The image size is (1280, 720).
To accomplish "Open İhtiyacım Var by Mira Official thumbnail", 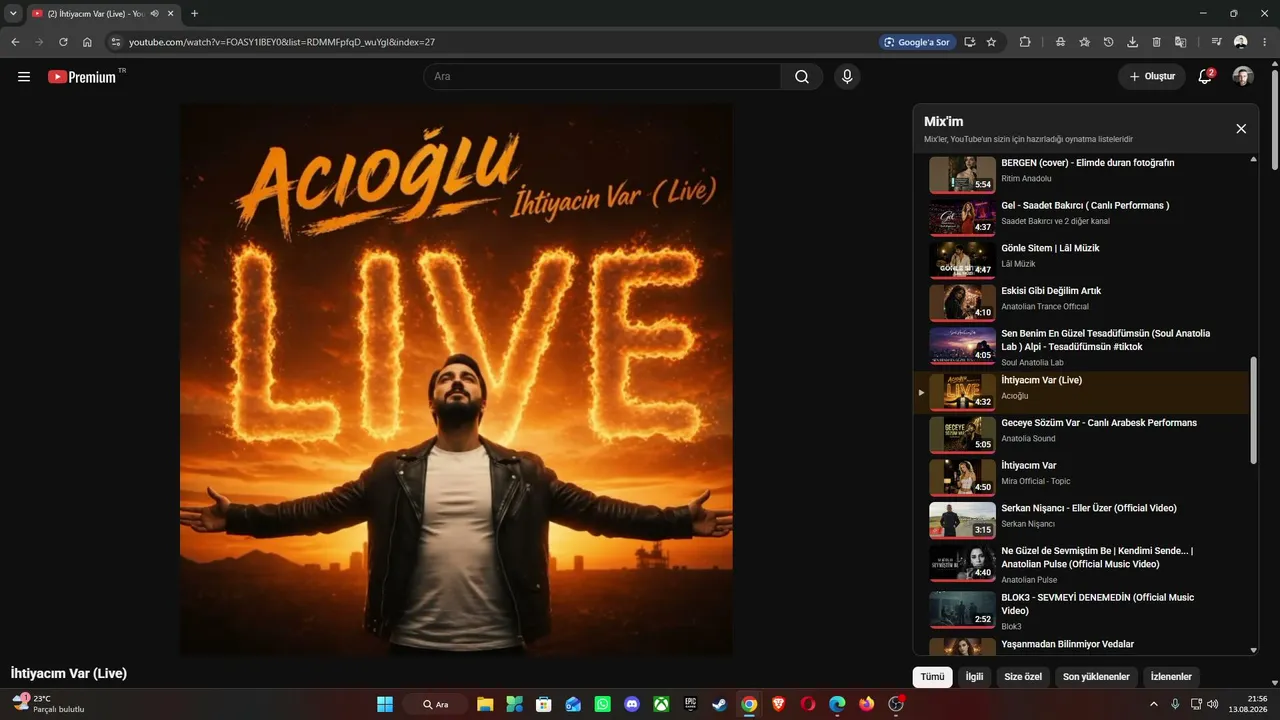I will (x=962, y=478).
